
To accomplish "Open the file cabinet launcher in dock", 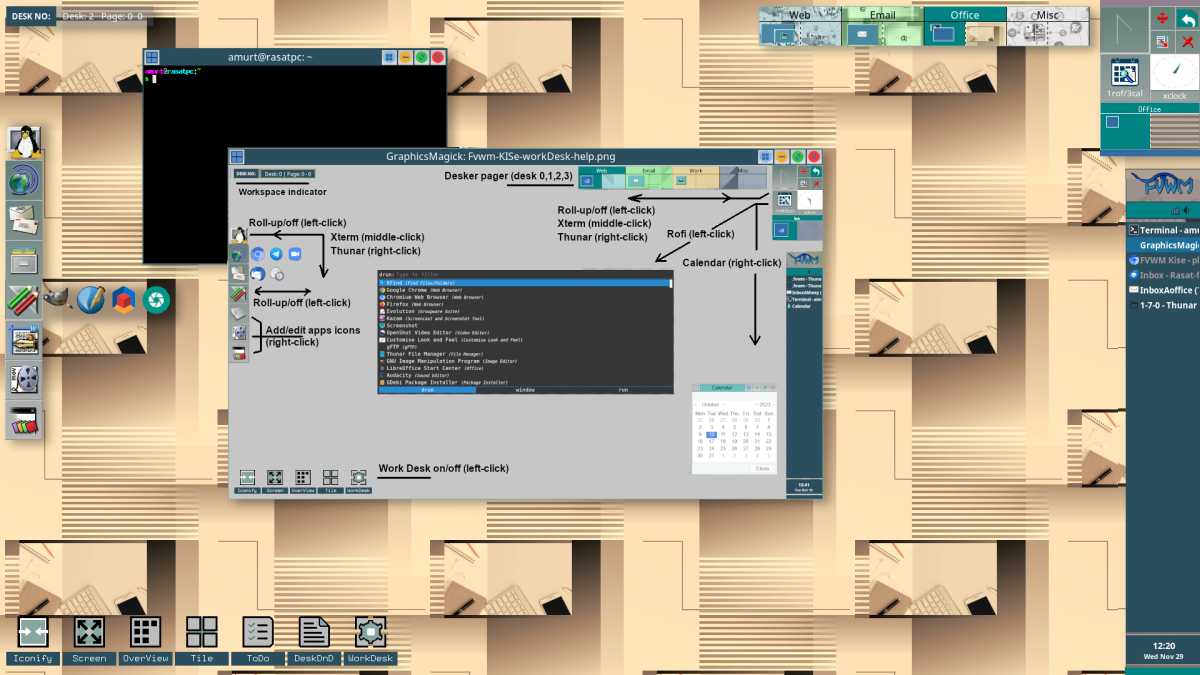I will [24, 258].
